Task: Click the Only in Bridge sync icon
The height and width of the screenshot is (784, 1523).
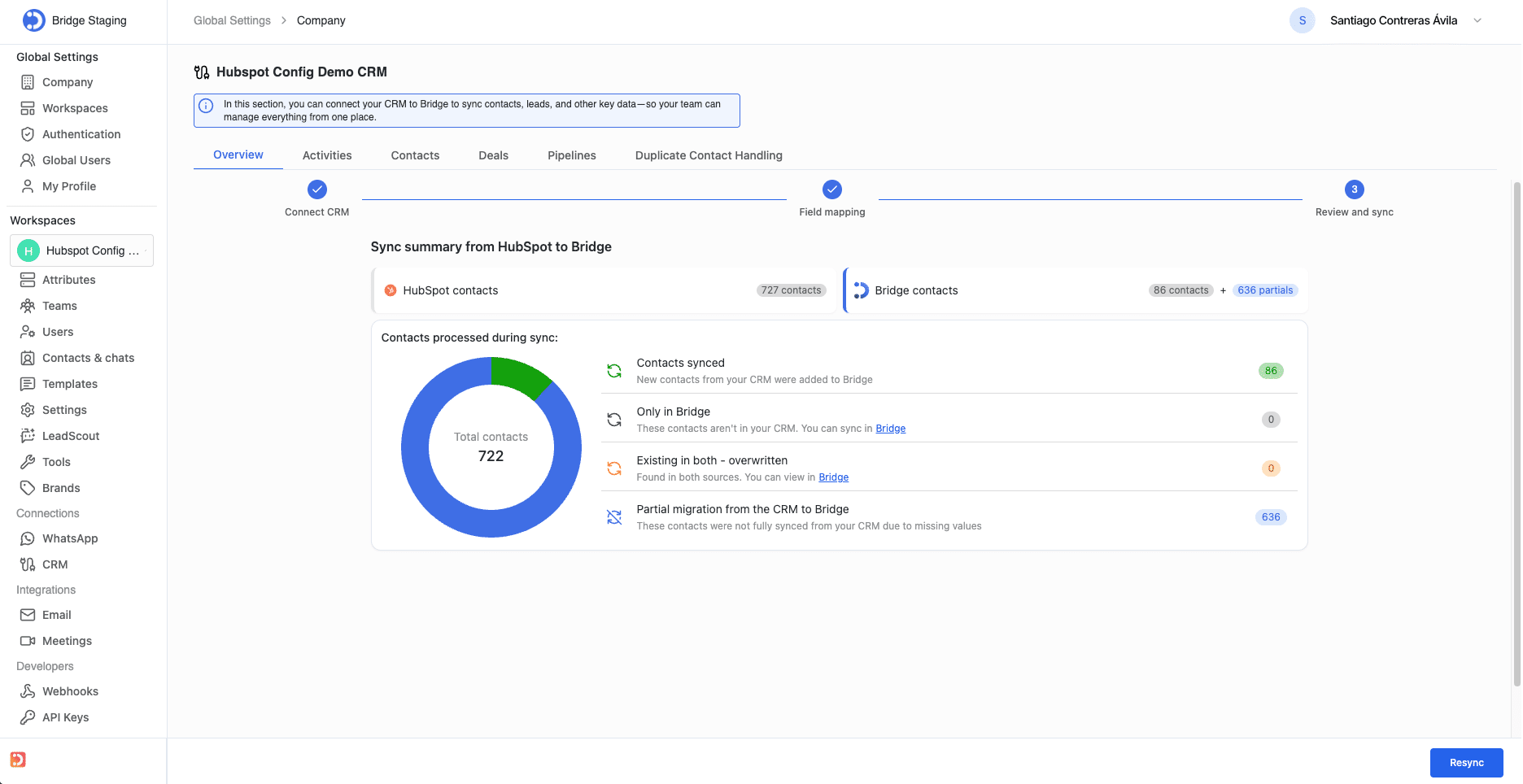Action: click(614, 420)
